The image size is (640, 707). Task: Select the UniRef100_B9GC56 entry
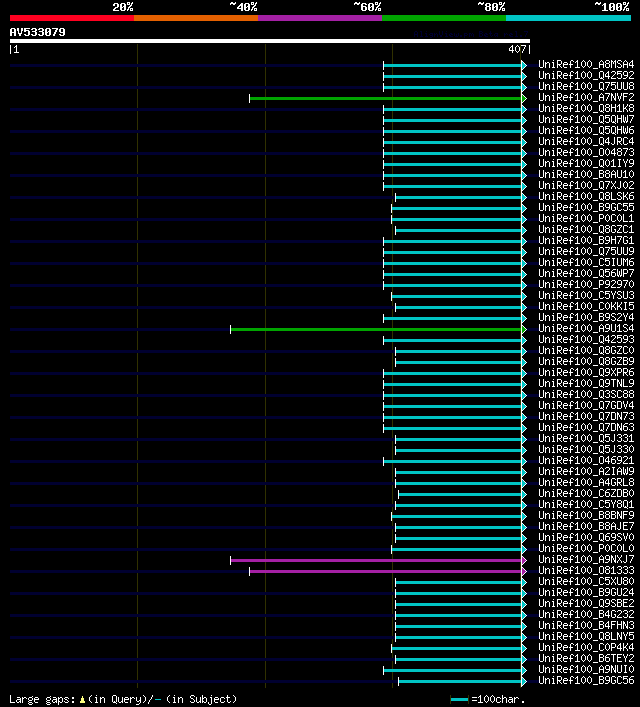coord(586,680)
